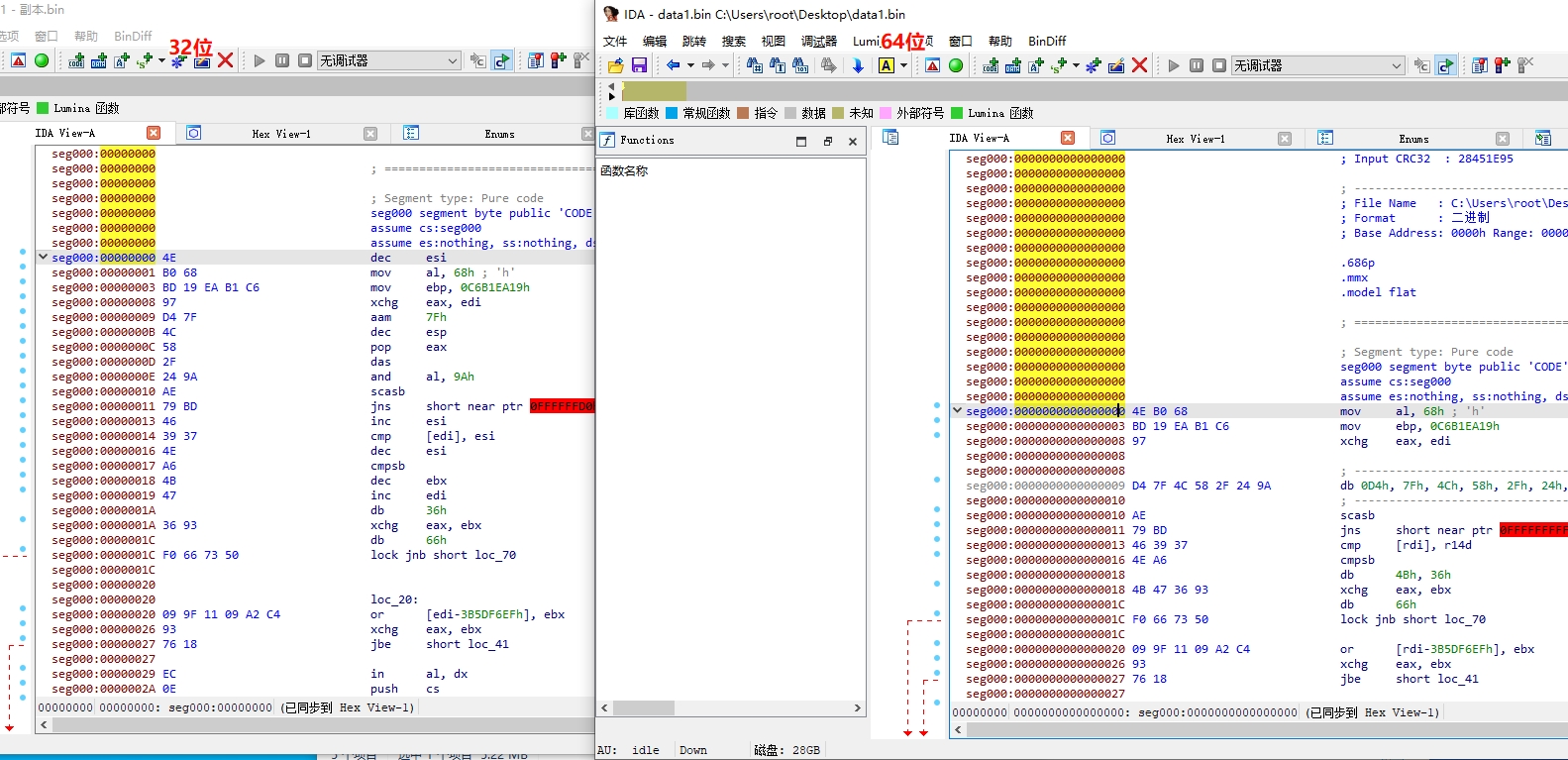Click the red triangle warning icon in 64-bit window
This screenshot has height=760, width=1568.
[x=933, y=65]
